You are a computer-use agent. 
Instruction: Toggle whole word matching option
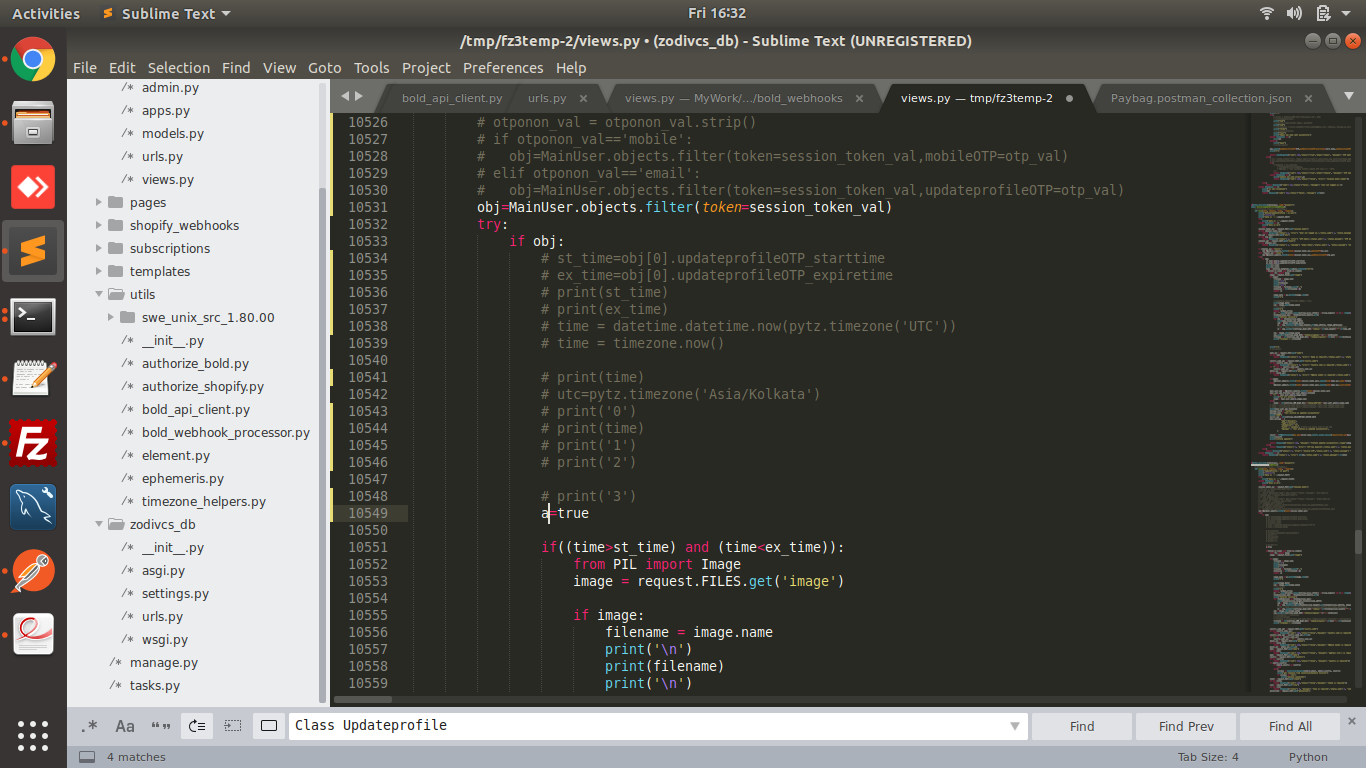point(160,726)
